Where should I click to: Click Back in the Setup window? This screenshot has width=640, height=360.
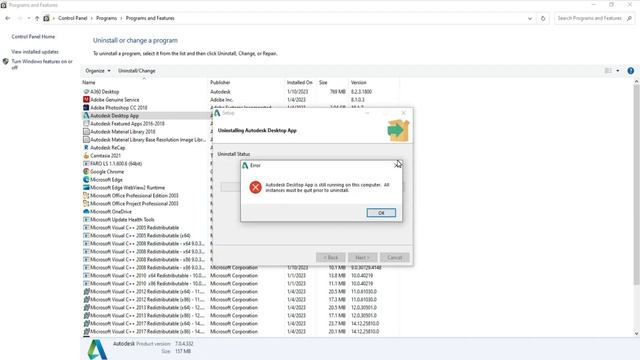(x=331, y=258)
